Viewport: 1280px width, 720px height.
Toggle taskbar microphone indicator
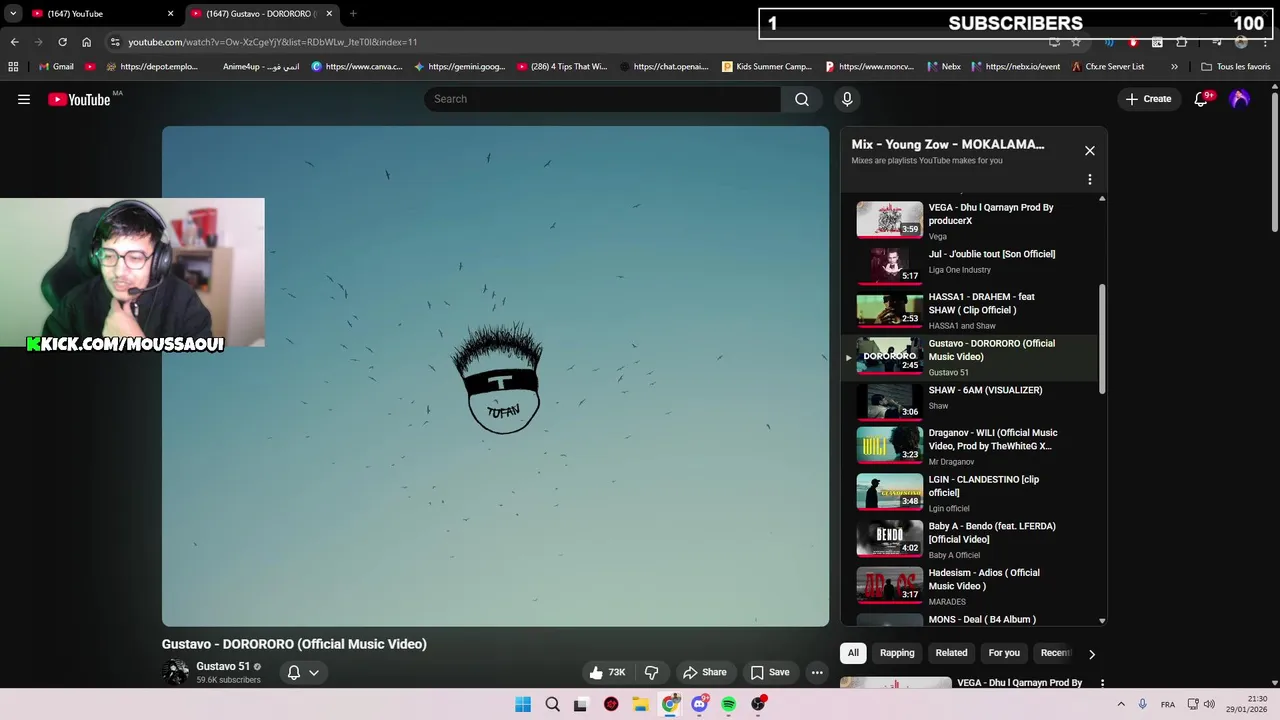click(1142, 704)
